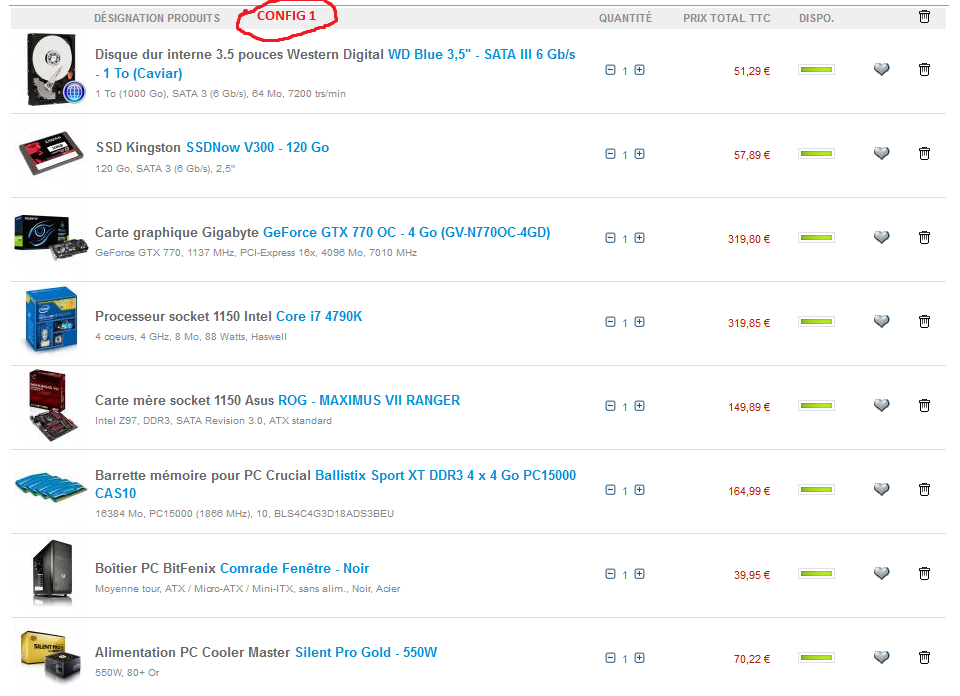Click the Asus motherboard thumbnail
Image resolution: width=960 pixels, height=696 pixels.
pos(53,405)
